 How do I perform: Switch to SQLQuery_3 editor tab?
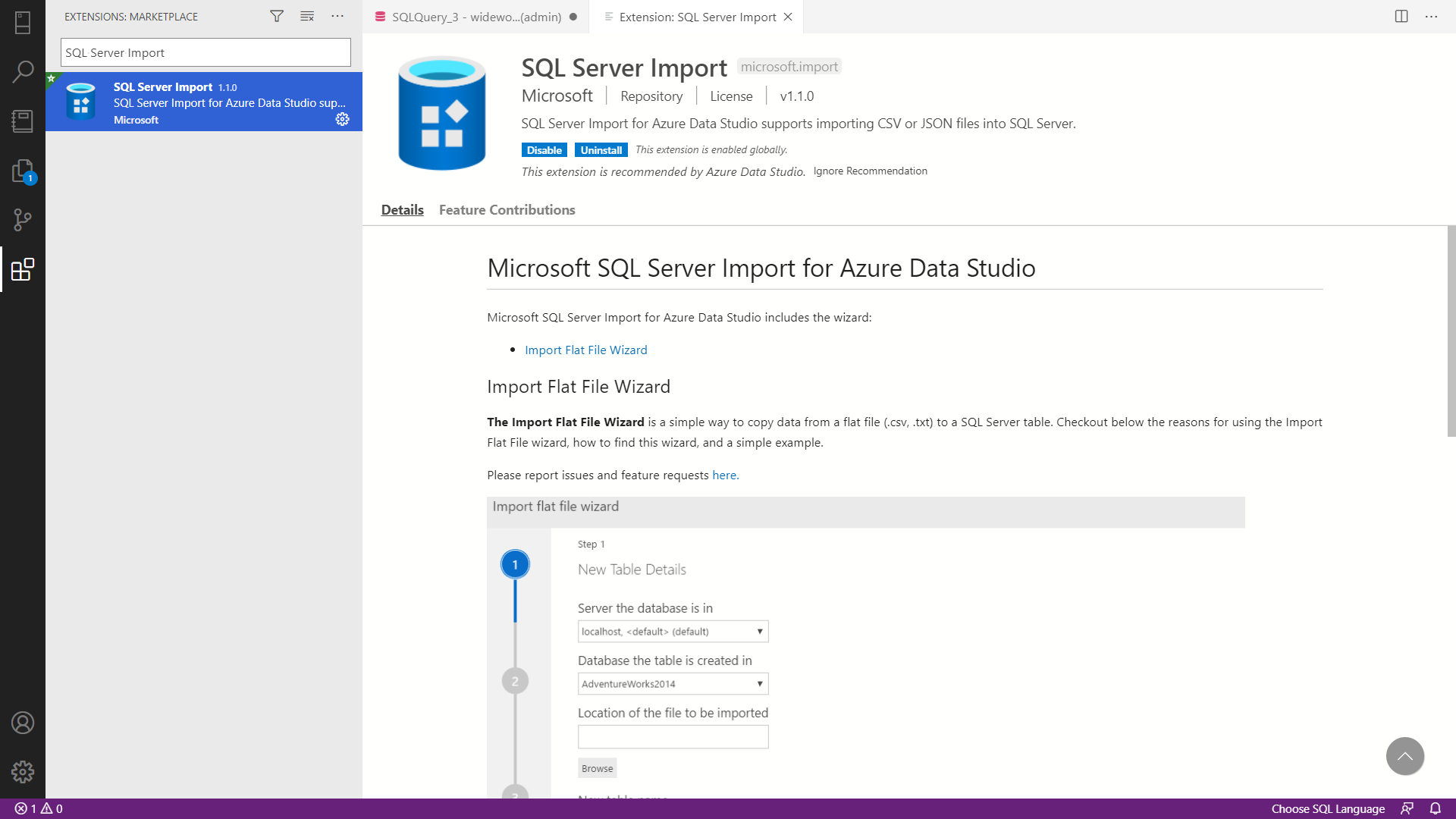[x=476, y=17]
